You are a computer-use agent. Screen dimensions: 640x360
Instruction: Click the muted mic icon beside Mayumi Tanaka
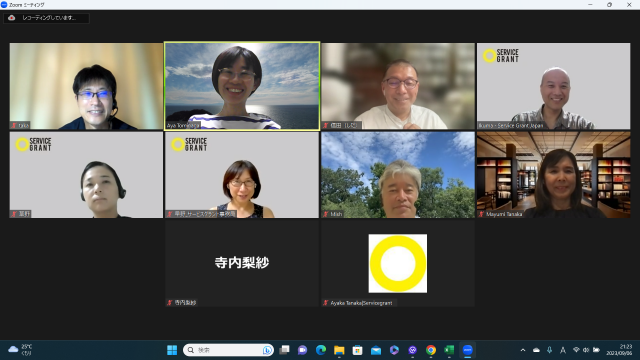481,214
